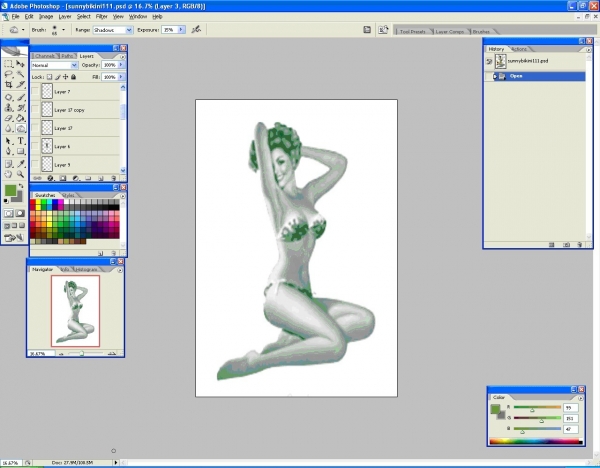Click the green foreground color swatch in toolbox
Screen dimensions: 600x468
click(x=10, y=191)
